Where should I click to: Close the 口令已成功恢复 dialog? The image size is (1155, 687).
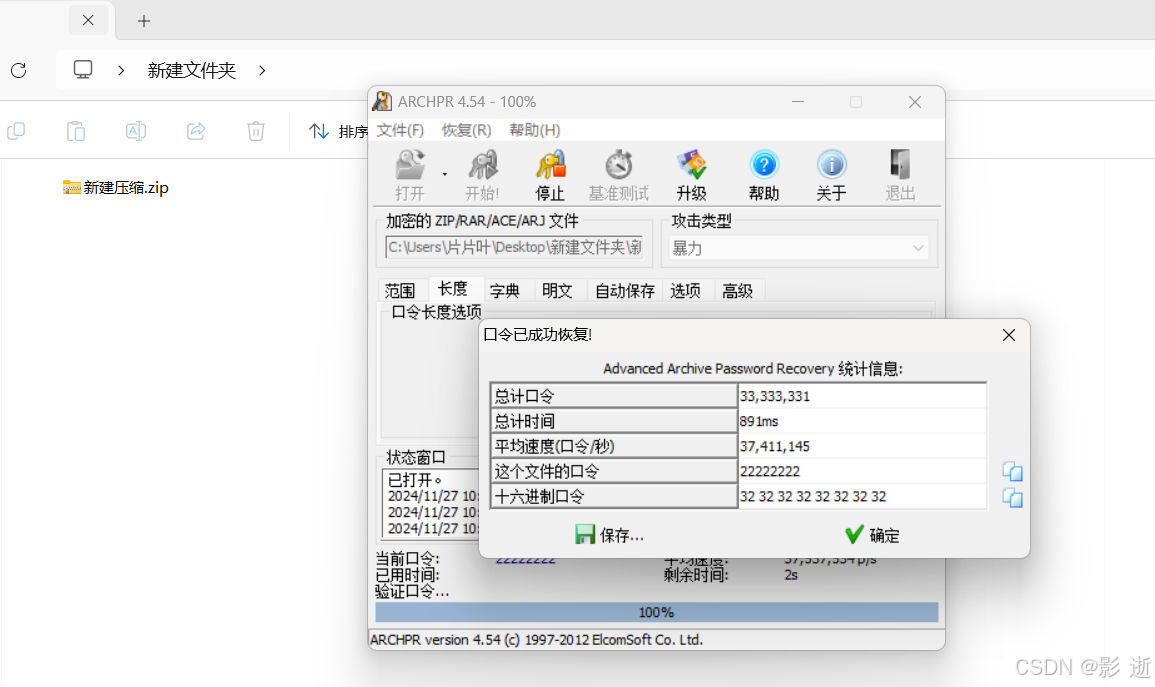coord(1008,335)
